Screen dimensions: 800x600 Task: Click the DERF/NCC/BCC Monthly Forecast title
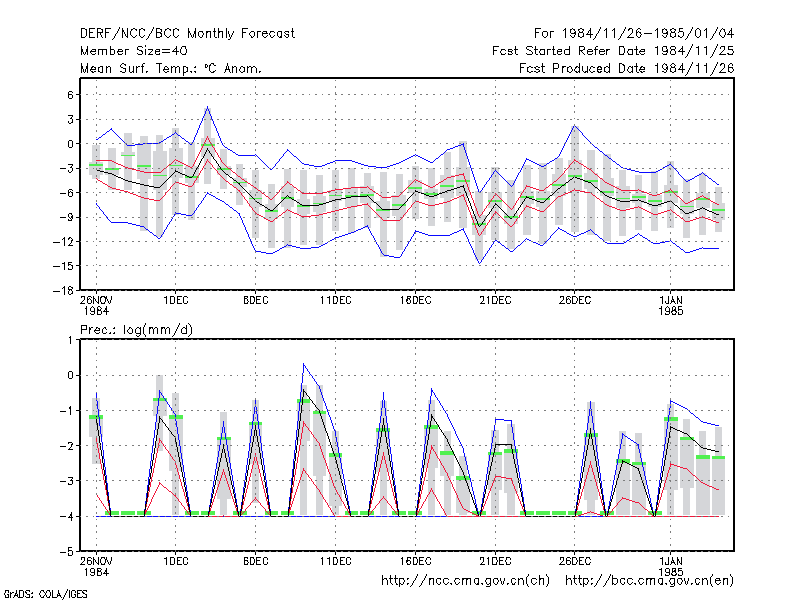tap(187, 34)
